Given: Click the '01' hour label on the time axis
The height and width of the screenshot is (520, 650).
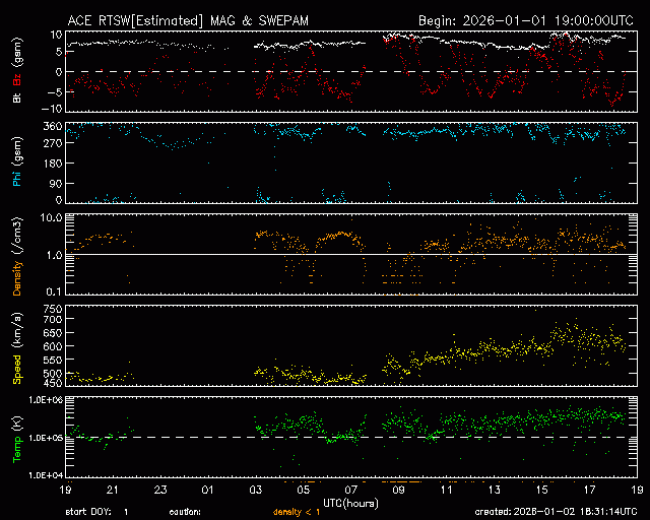Looking at the screenshot, I should point(208,490).
